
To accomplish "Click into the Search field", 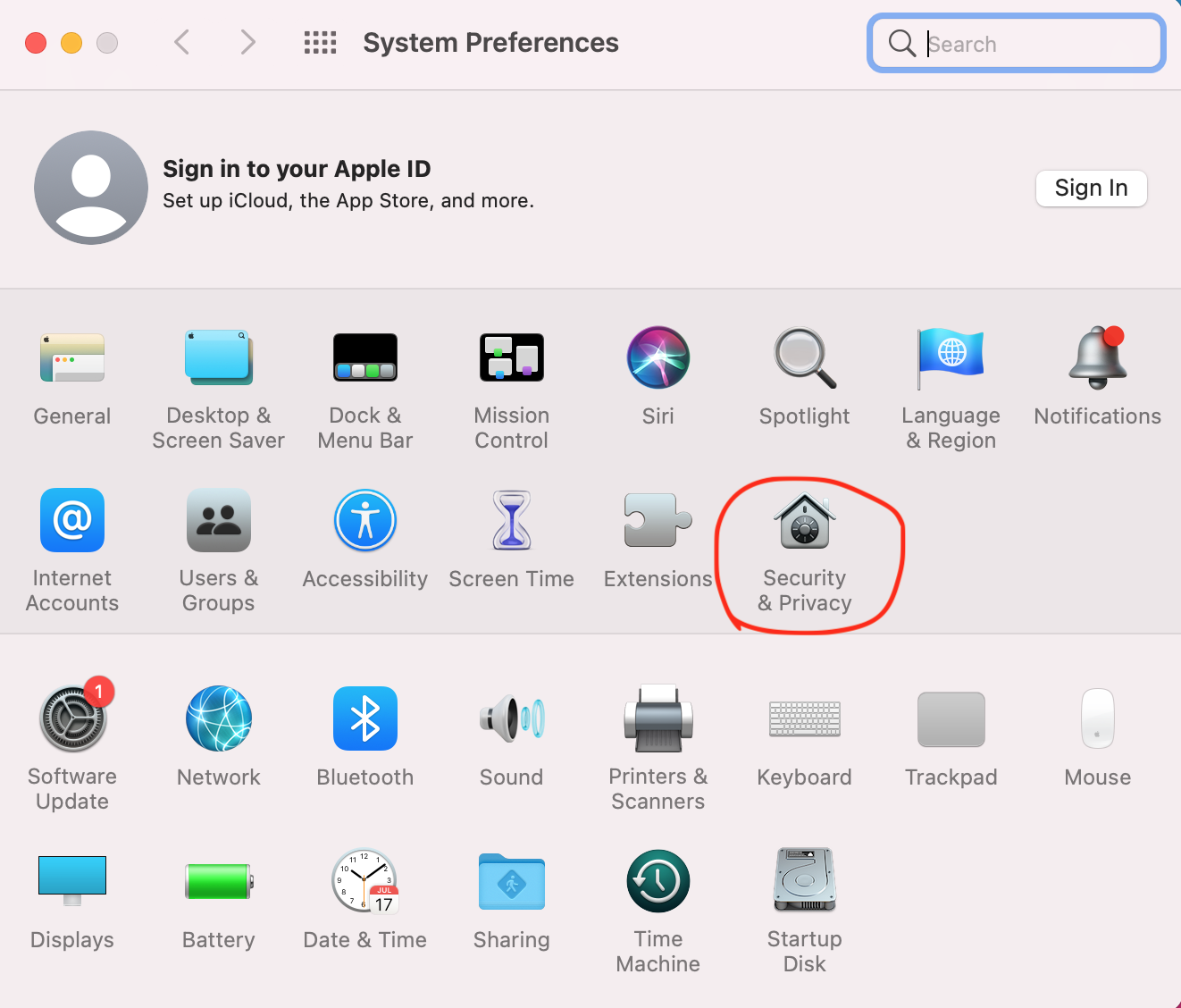I will click(1027, 44).
